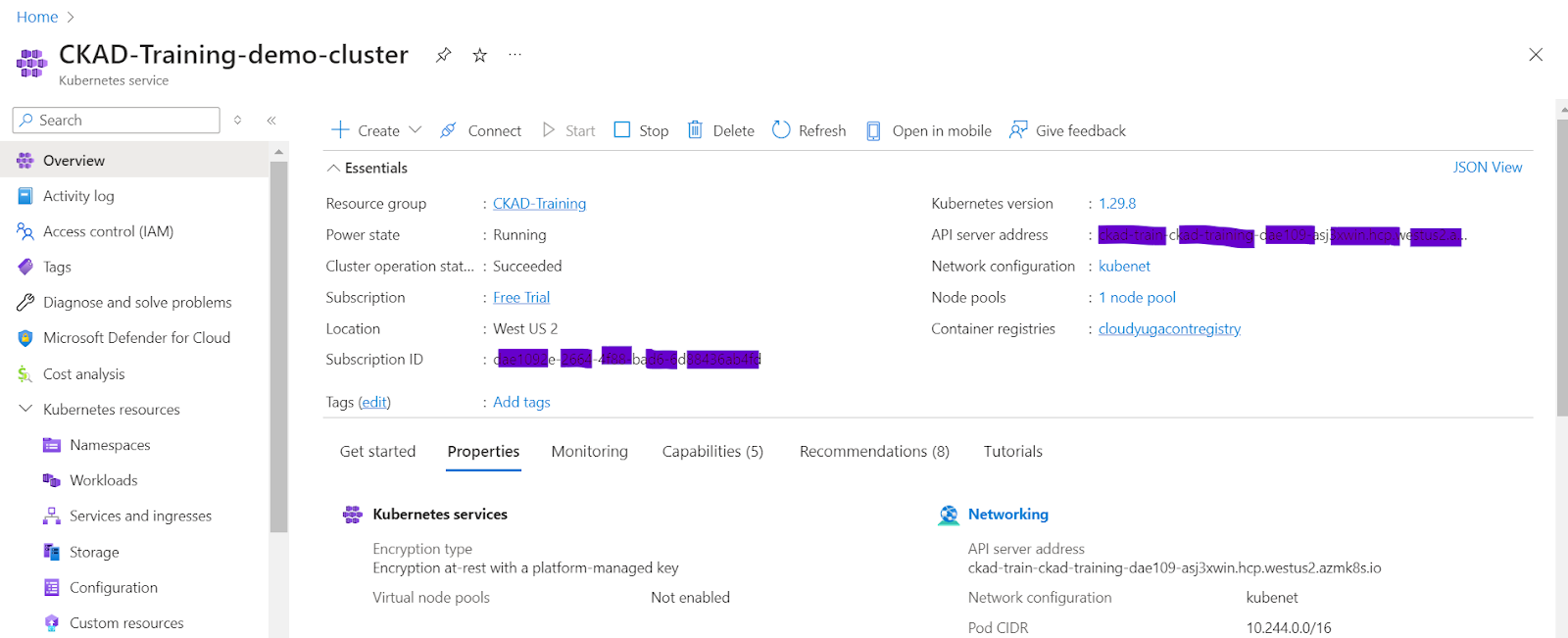The height and width of the screenshot is (638, 1568).
Task: Open the Create dropdown chevron
Action: [x=416, y=129]
